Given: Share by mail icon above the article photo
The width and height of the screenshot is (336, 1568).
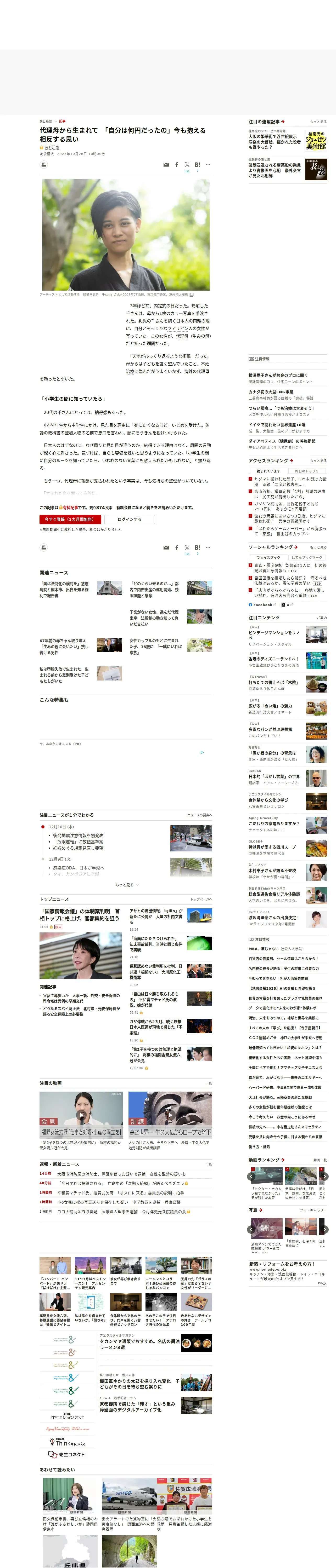Looking at the screenshot, I should [166, 164].
